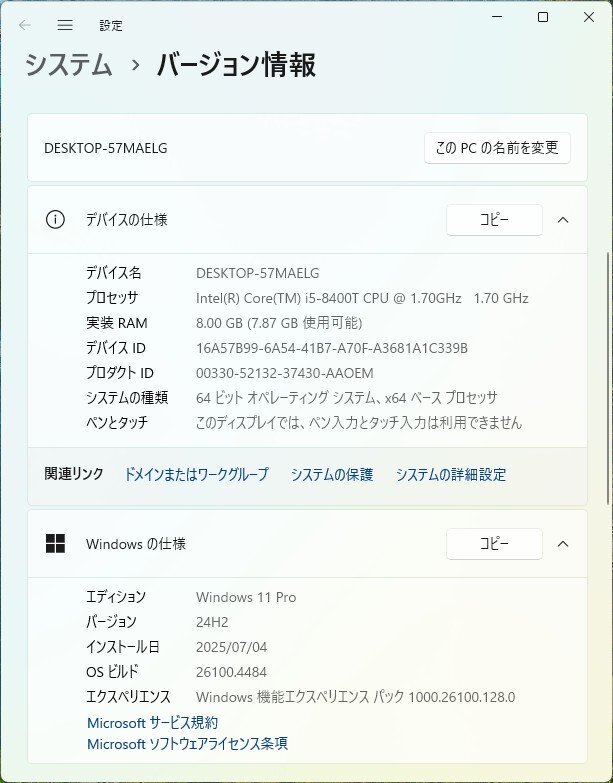Copy the device specifications
613x783 pixels.
(494, 220)
